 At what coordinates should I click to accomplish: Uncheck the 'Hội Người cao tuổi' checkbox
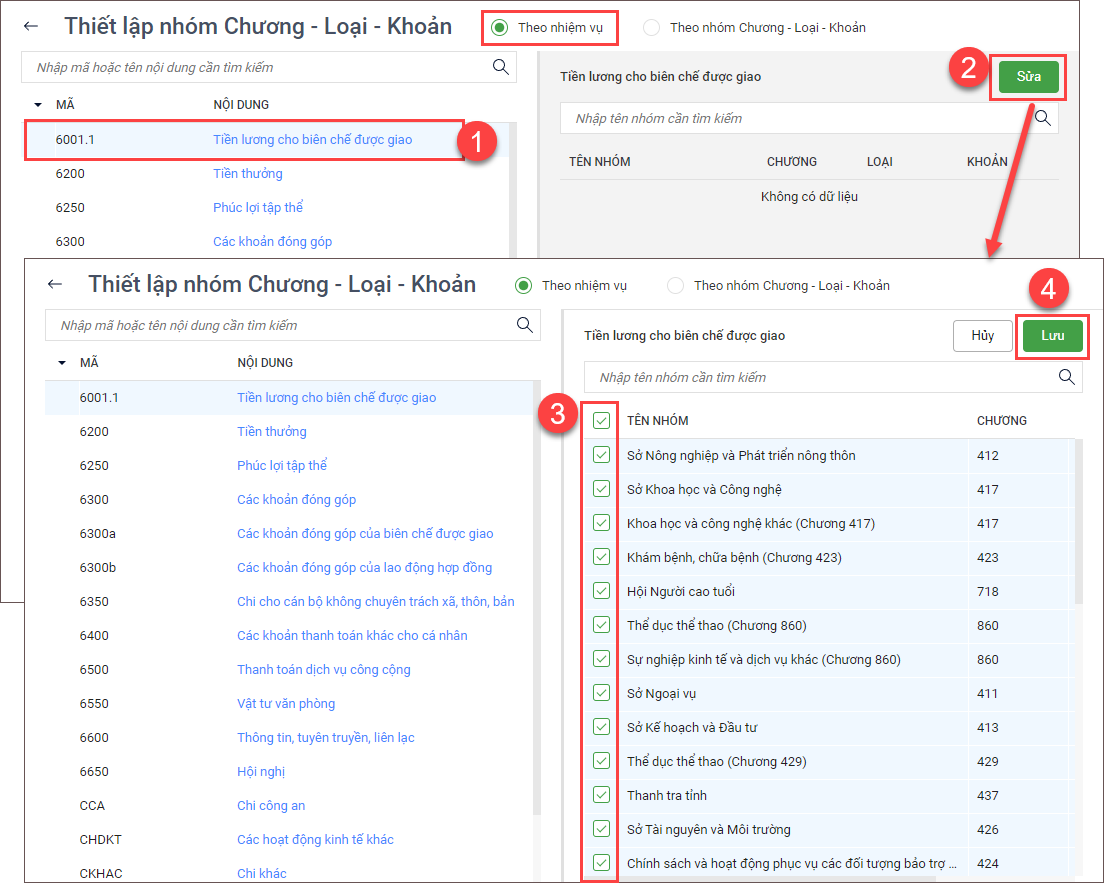[x=601, y=591]
